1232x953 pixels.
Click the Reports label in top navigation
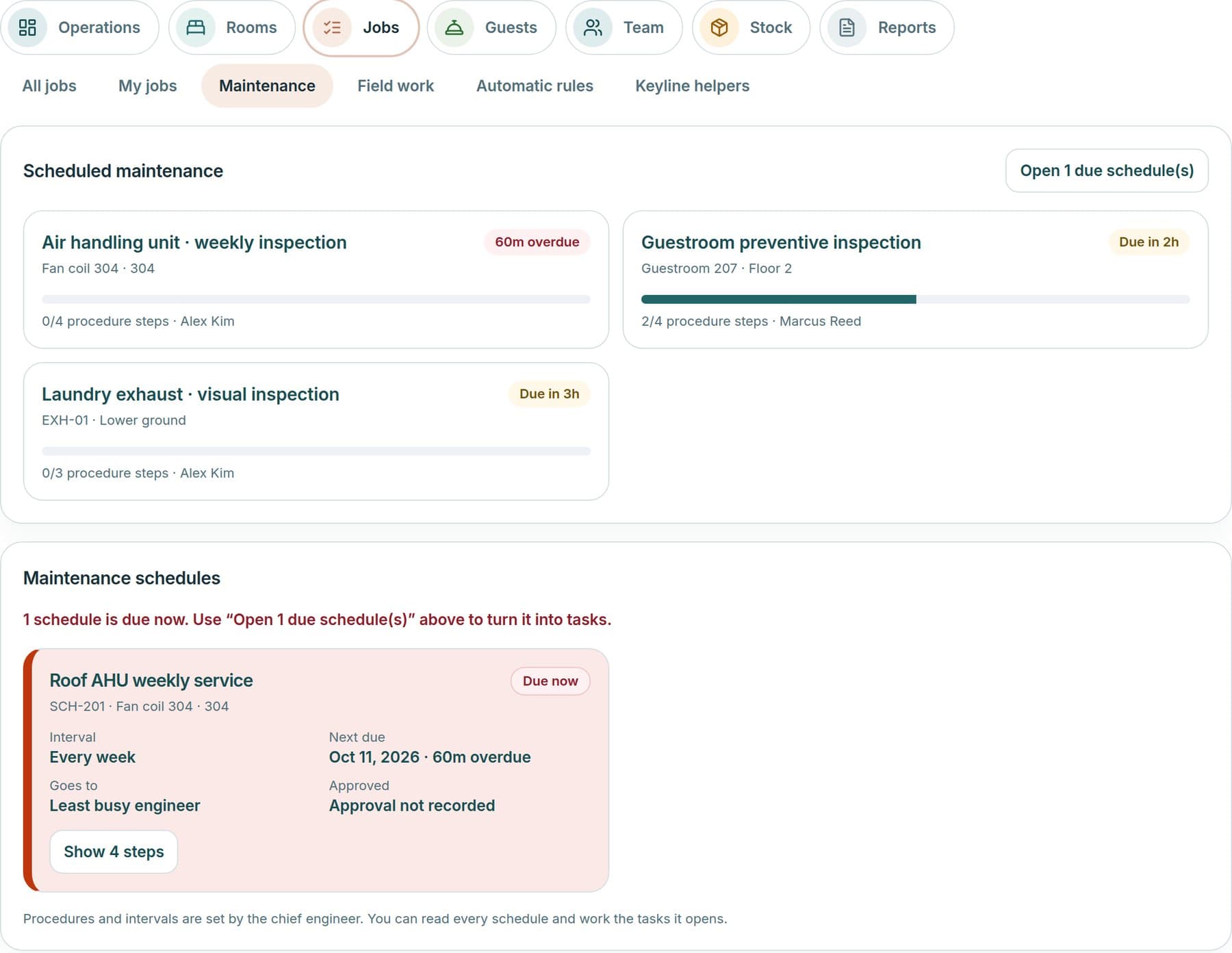(x=907, y=27)
